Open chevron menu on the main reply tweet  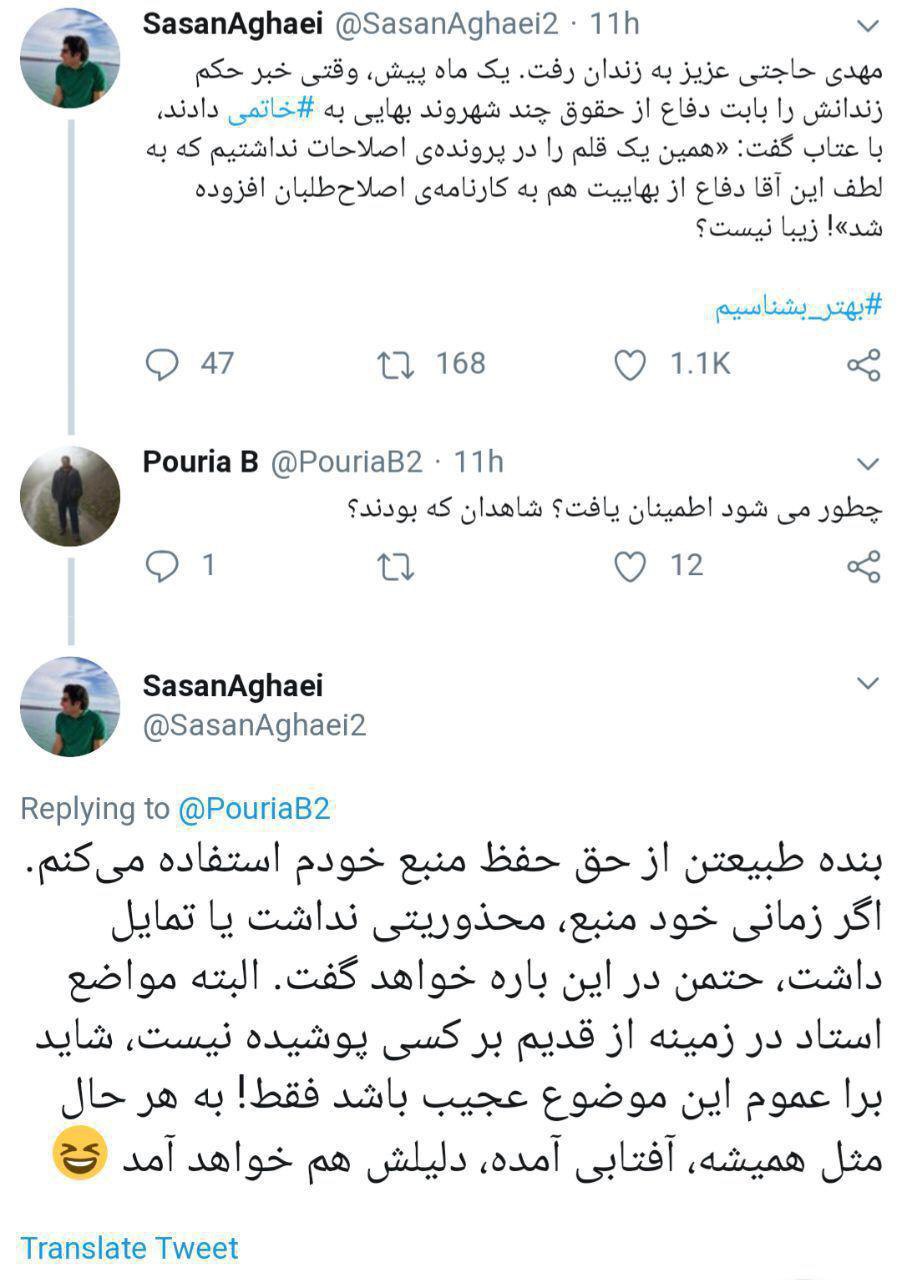pos(868,684)
